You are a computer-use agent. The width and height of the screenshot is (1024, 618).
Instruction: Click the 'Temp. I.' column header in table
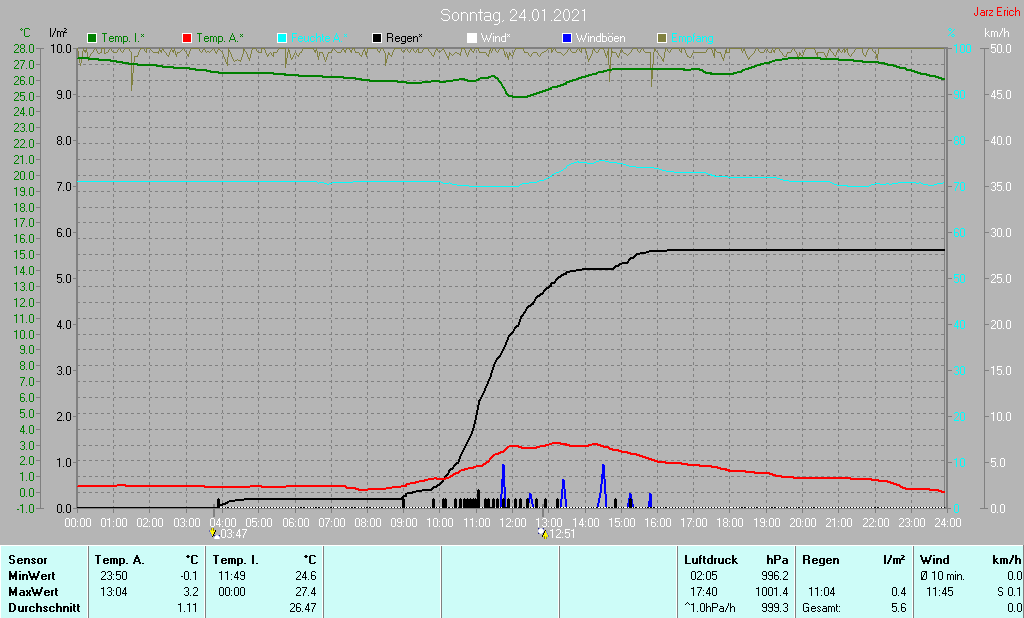pos(236,561)
